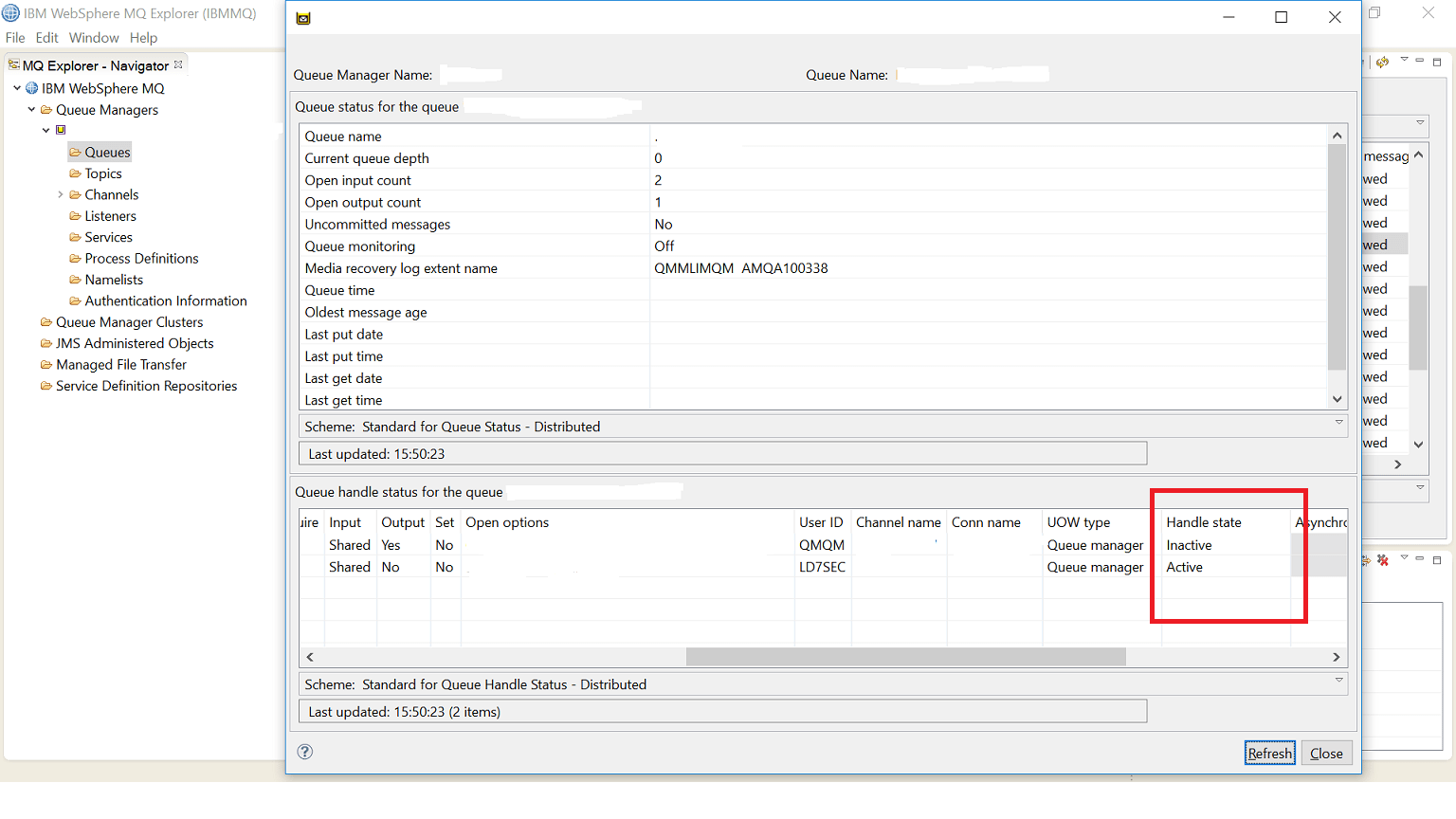Click the Close button in dialog

point(1326,753)
